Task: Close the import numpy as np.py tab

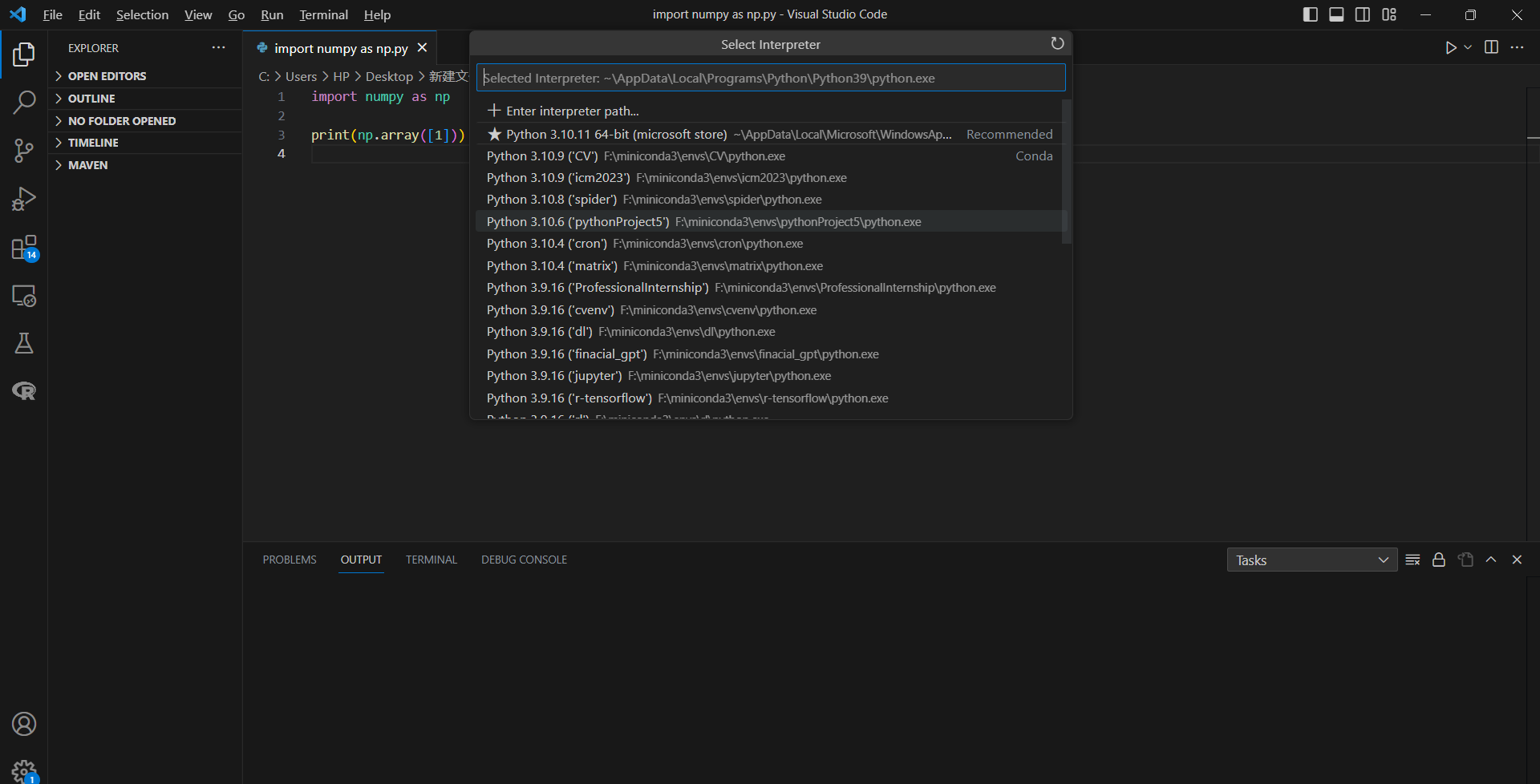Action: (x=422, y=48)
